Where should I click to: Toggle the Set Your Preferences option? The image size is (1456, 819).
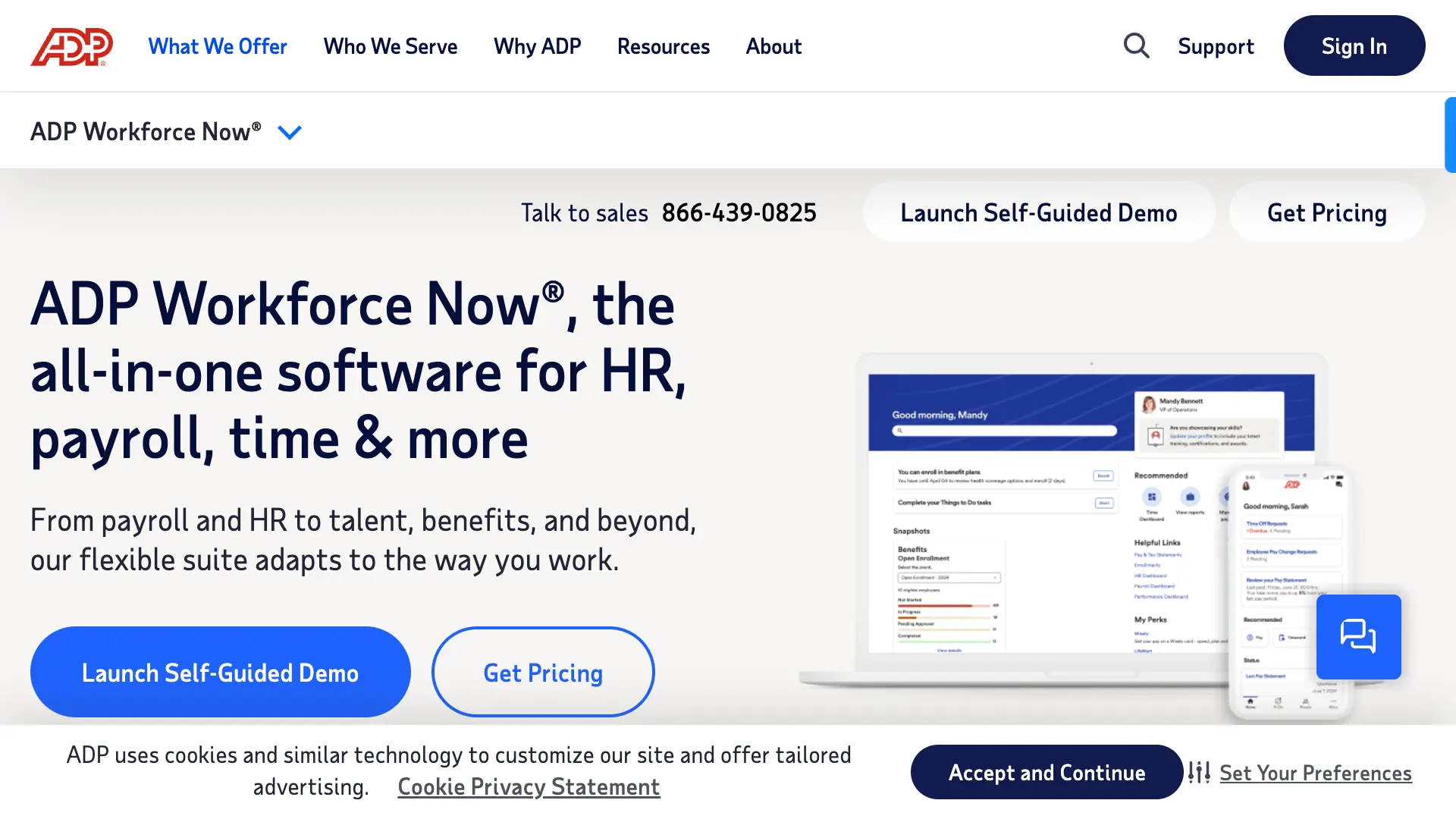coord(1316,771)
